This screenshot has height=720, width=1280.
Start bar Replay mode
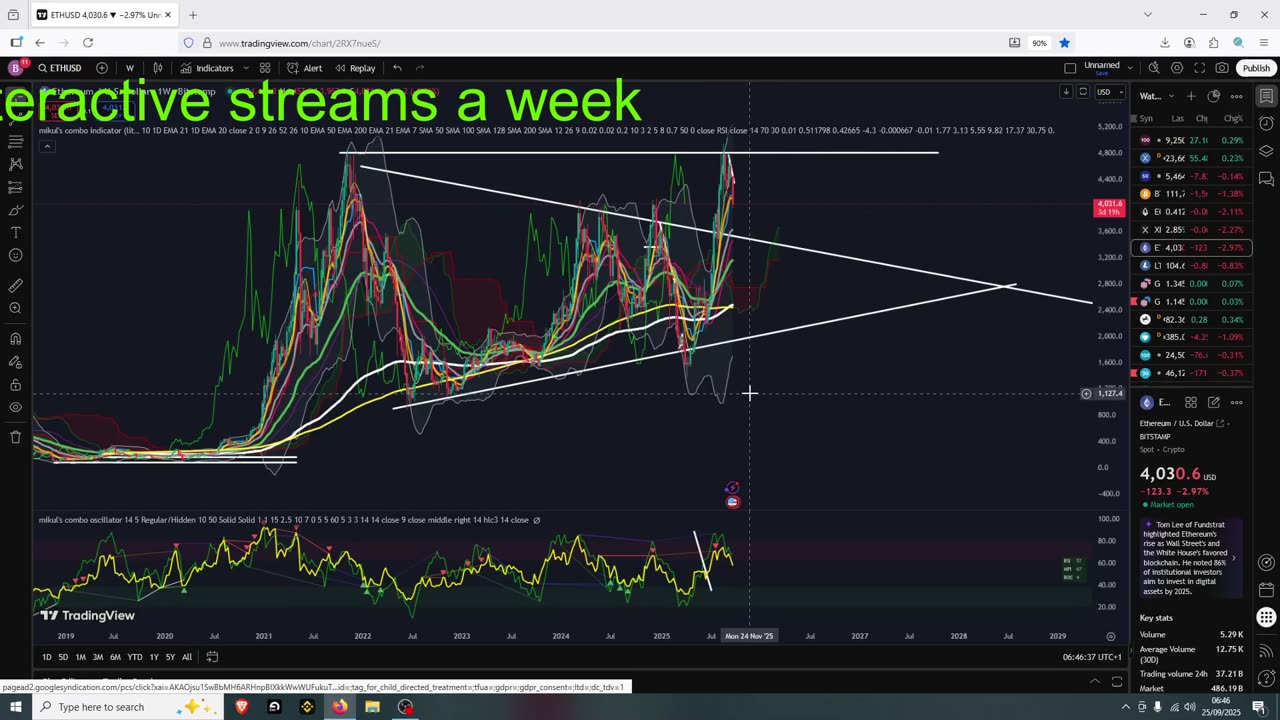tap(355, 68)
